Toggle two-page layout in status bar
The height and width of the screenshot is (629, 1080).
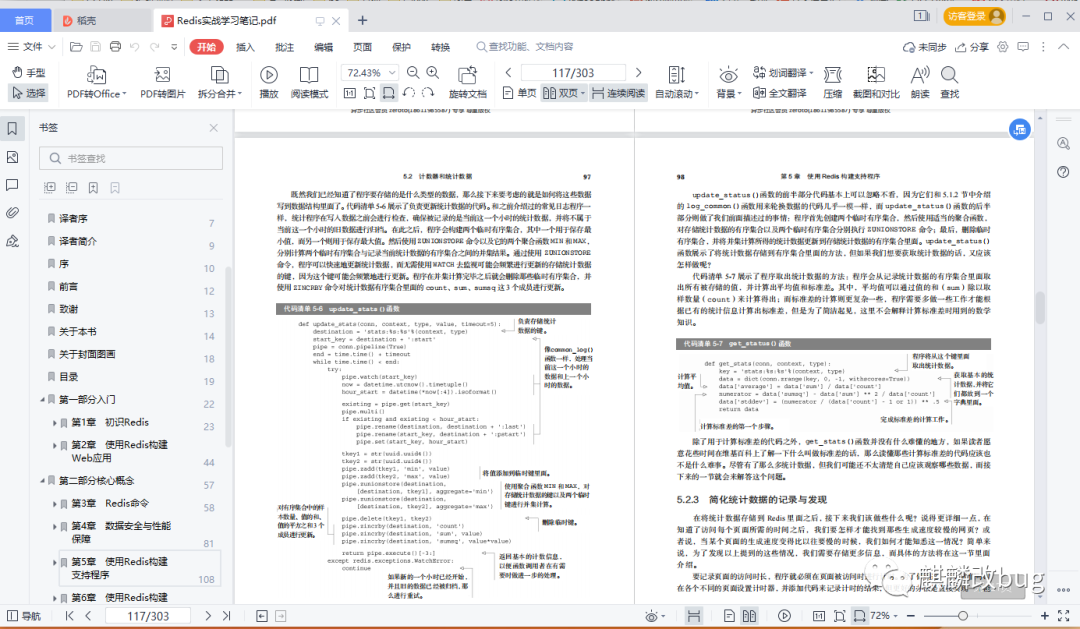[749, 616]
